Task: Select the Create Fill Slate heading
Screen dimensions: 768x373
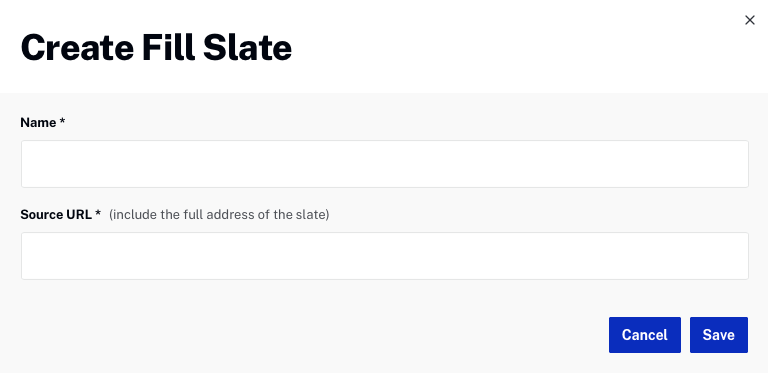Action: 156,47
